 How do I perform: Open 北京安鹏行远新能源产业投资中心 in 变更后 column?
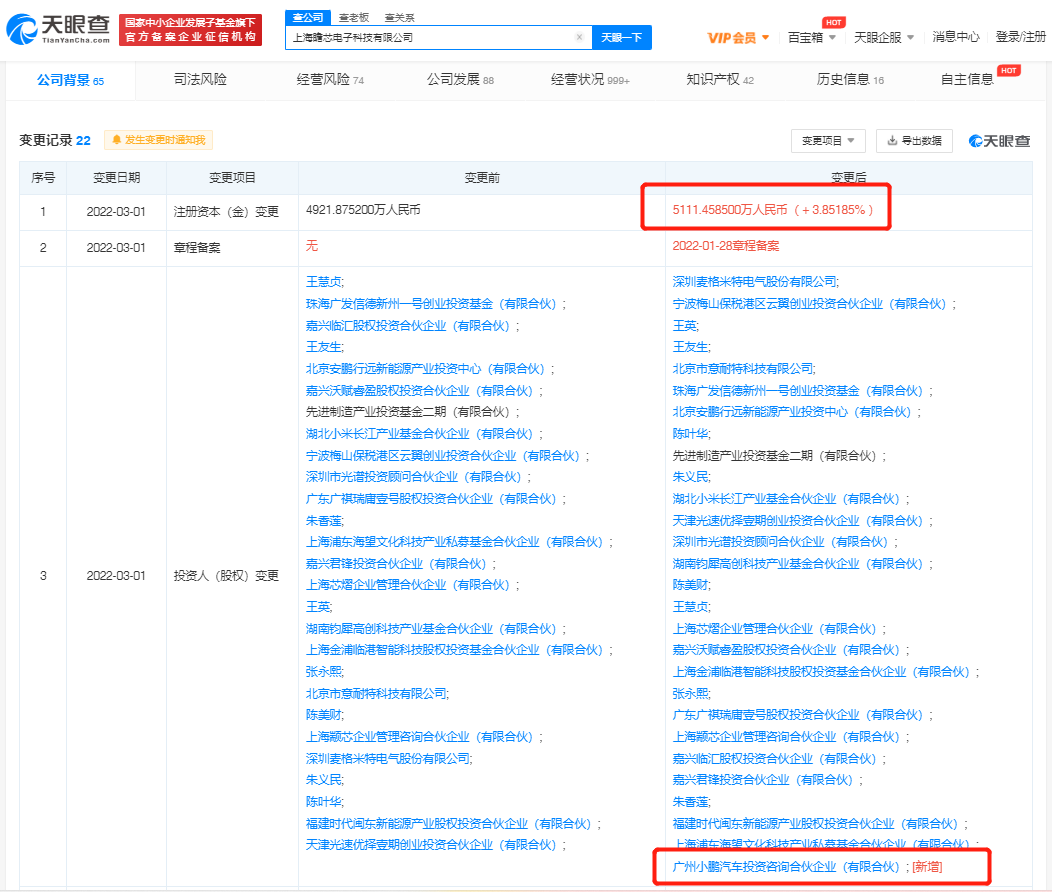click(792, 412)
